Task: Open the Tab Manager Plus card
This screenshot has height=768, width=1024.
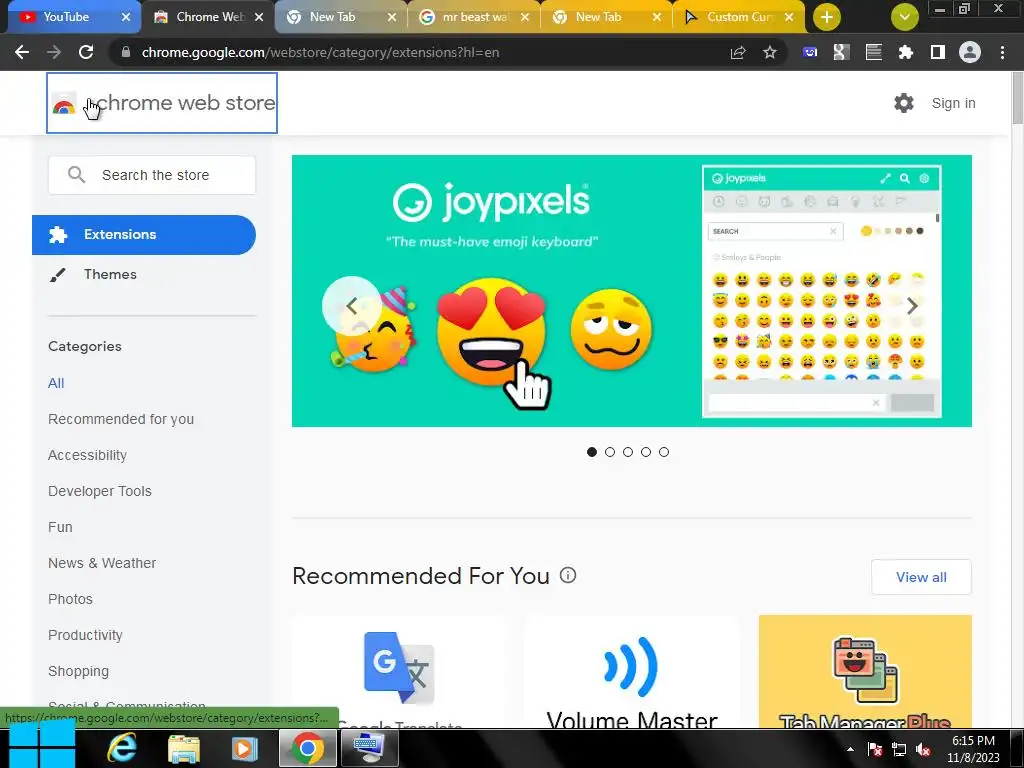Action: (x=865, y=671)
